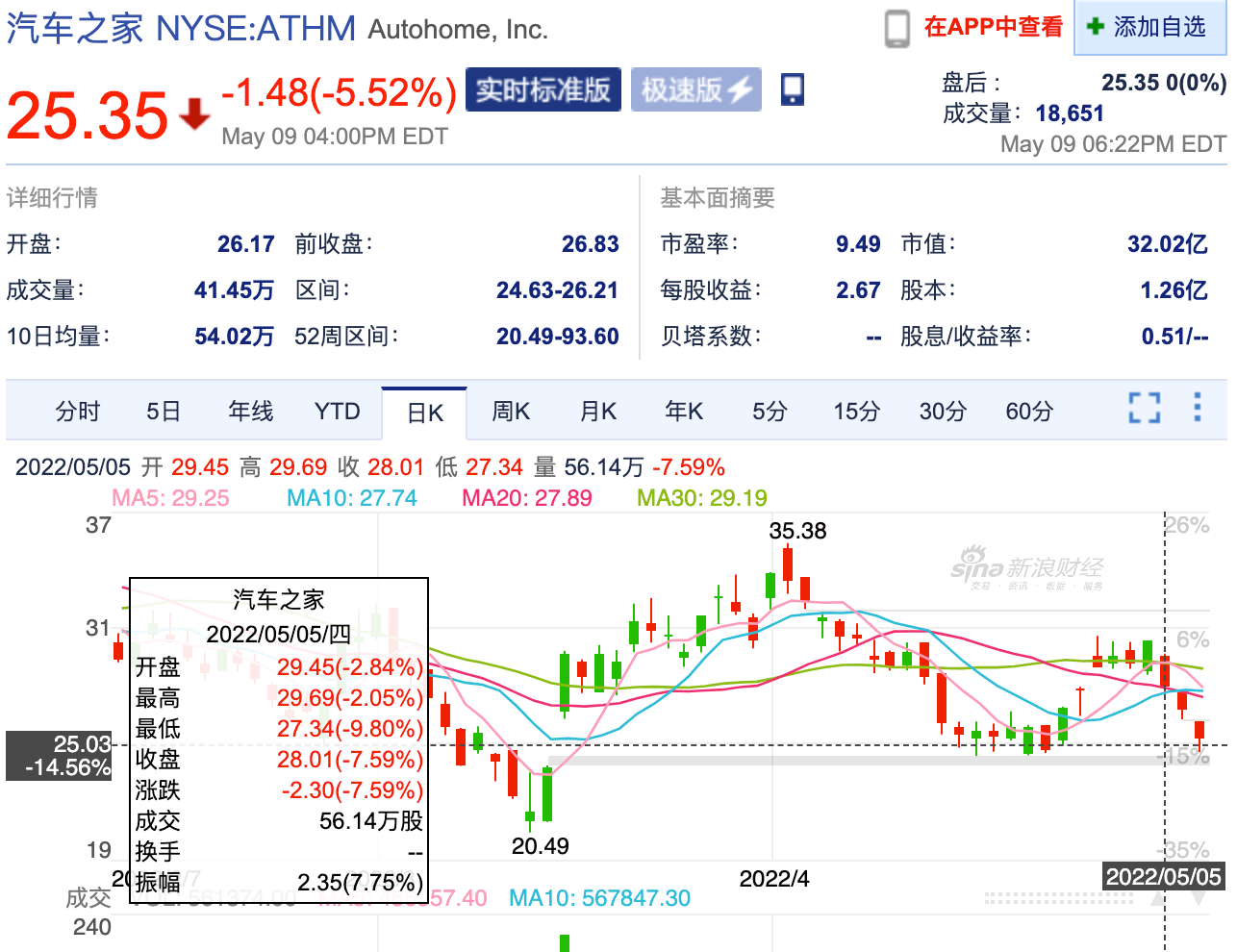Click the 股本 value 1.26亿
The height and width of the screenshot is (952, 1237).
tap(1174, 290)
